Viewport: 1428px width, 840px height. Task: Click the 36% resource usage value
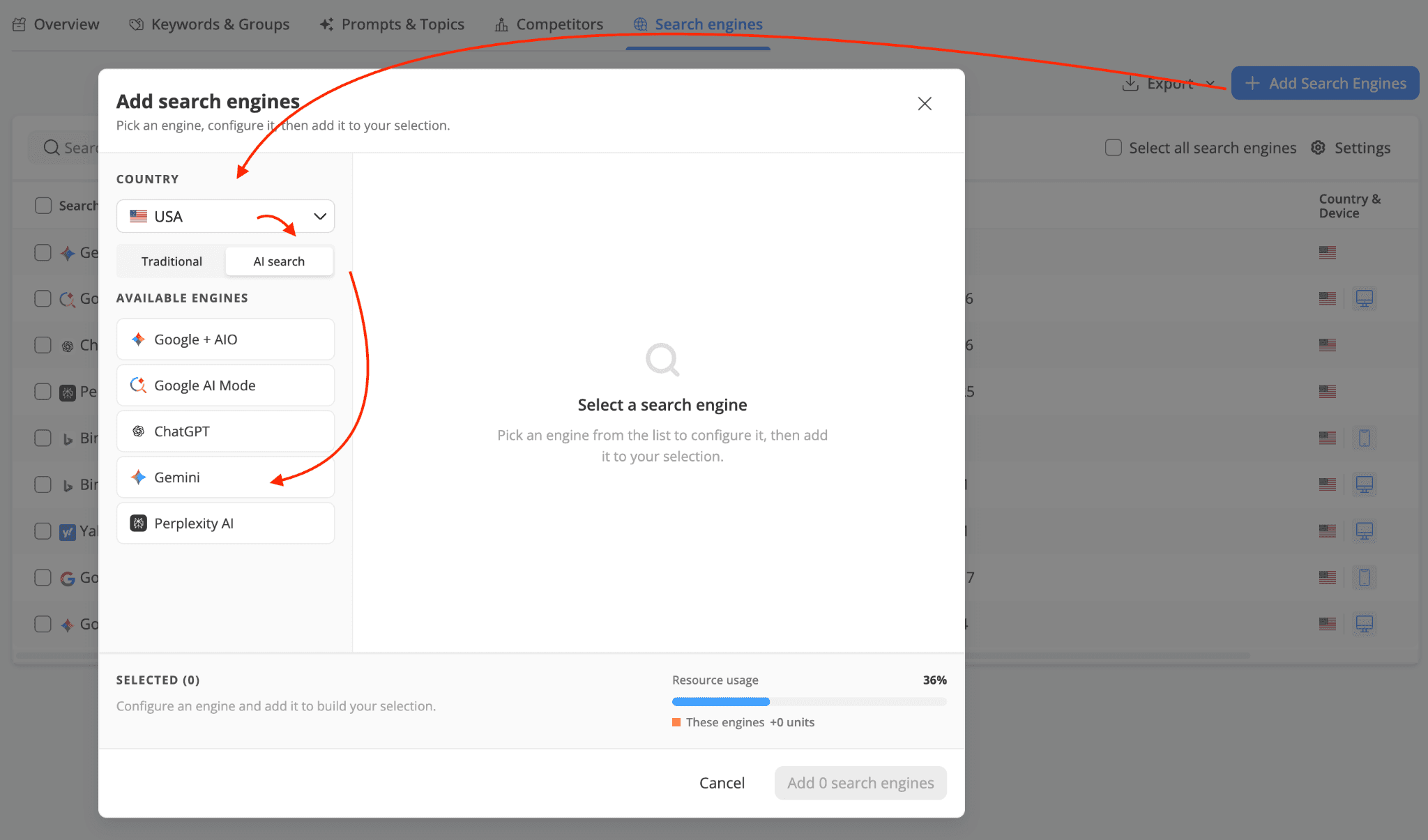point(935,680)
